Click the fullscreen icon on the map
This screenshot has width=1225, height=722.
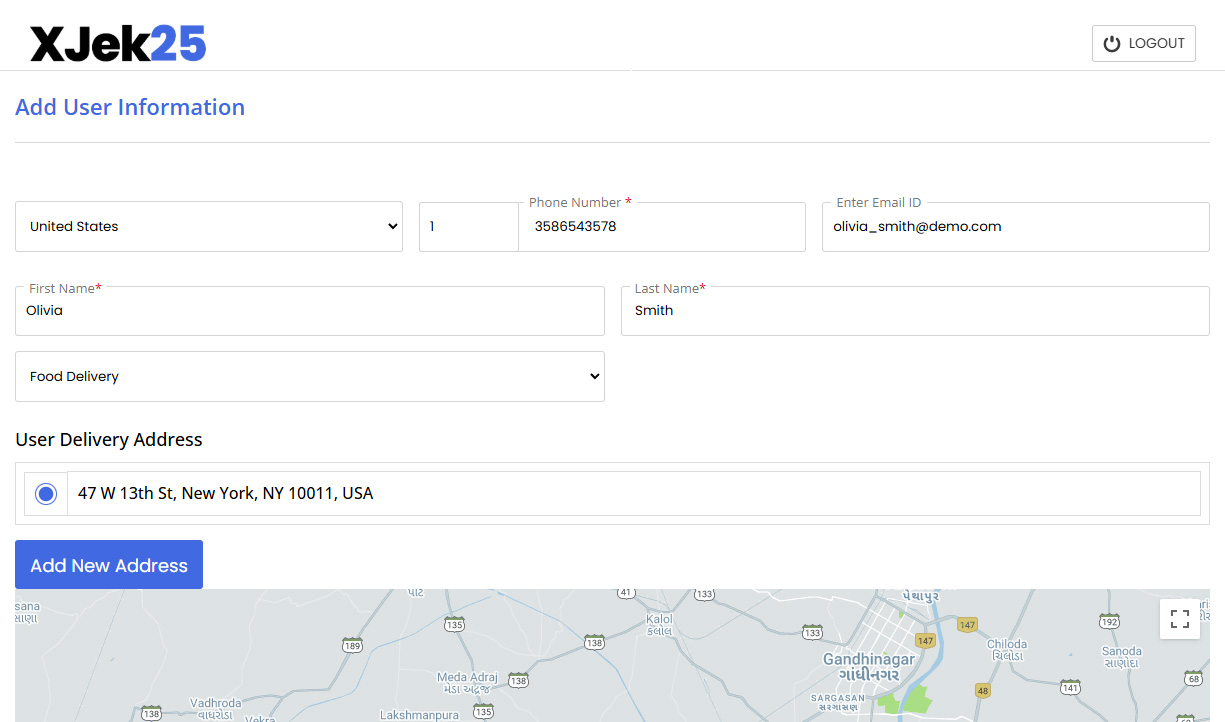(x=1180, y=619)
